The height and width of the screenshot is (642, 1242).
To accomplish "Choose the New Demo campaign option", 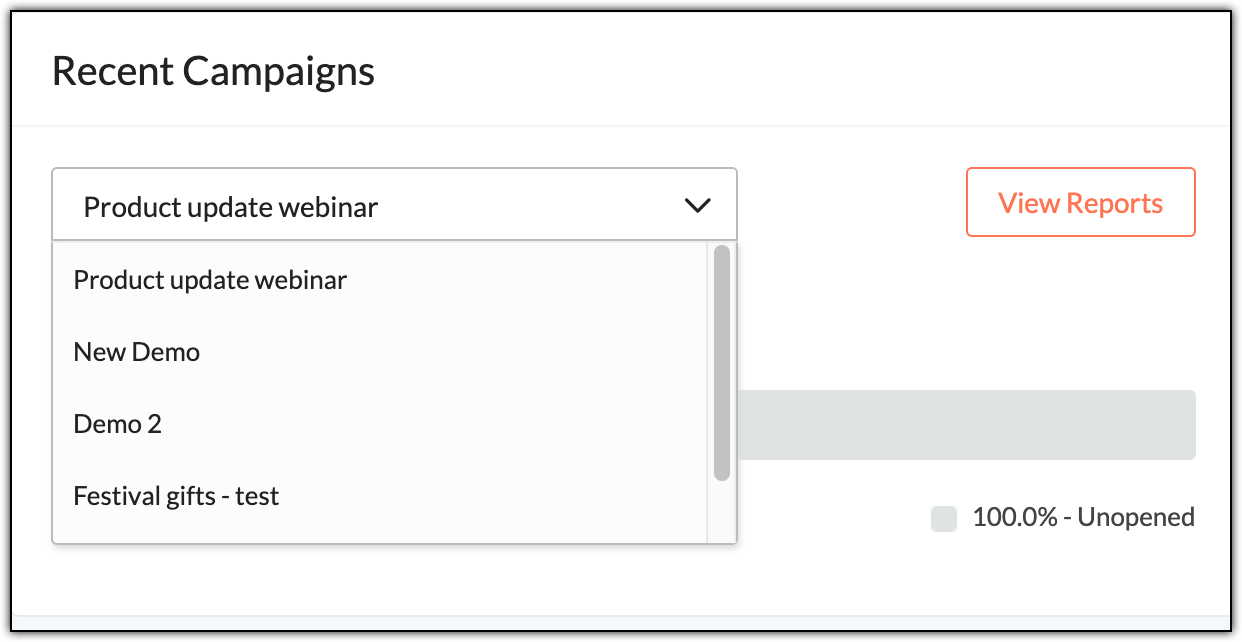I will (137, 352).
